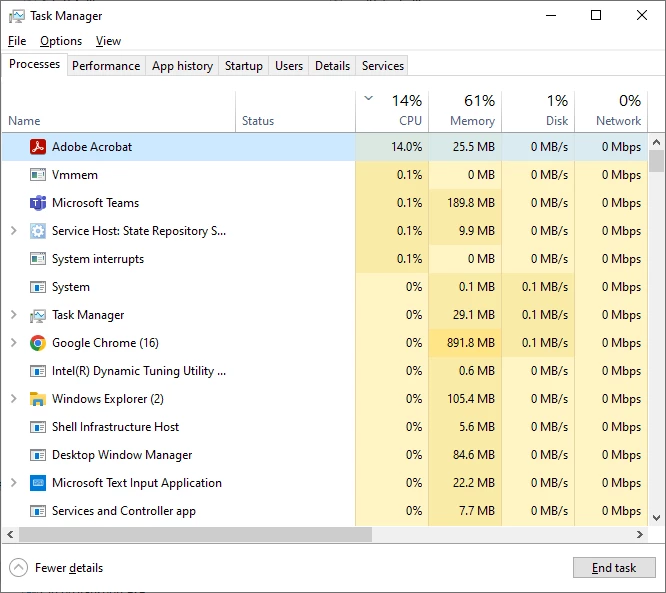The width and height of the screenshot is (666, 593).
Task: Minimize the Task Manager window
Action: pyautogui.click(x=551, y=15)
